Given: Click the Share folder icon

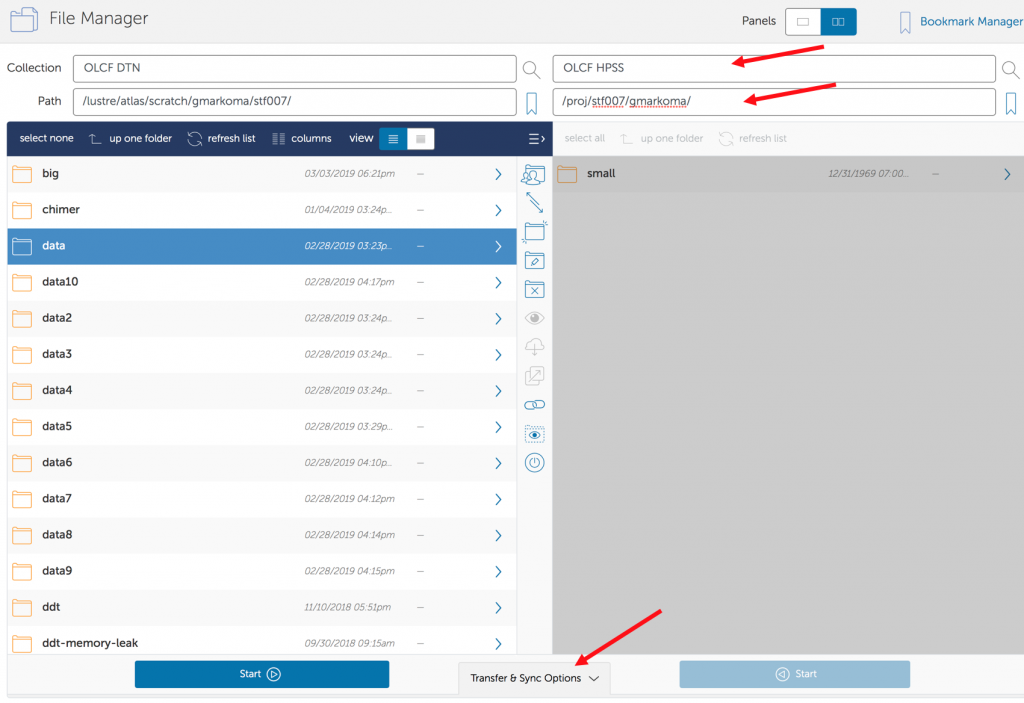Looking at the screenshot, I should tap(534, 175).
